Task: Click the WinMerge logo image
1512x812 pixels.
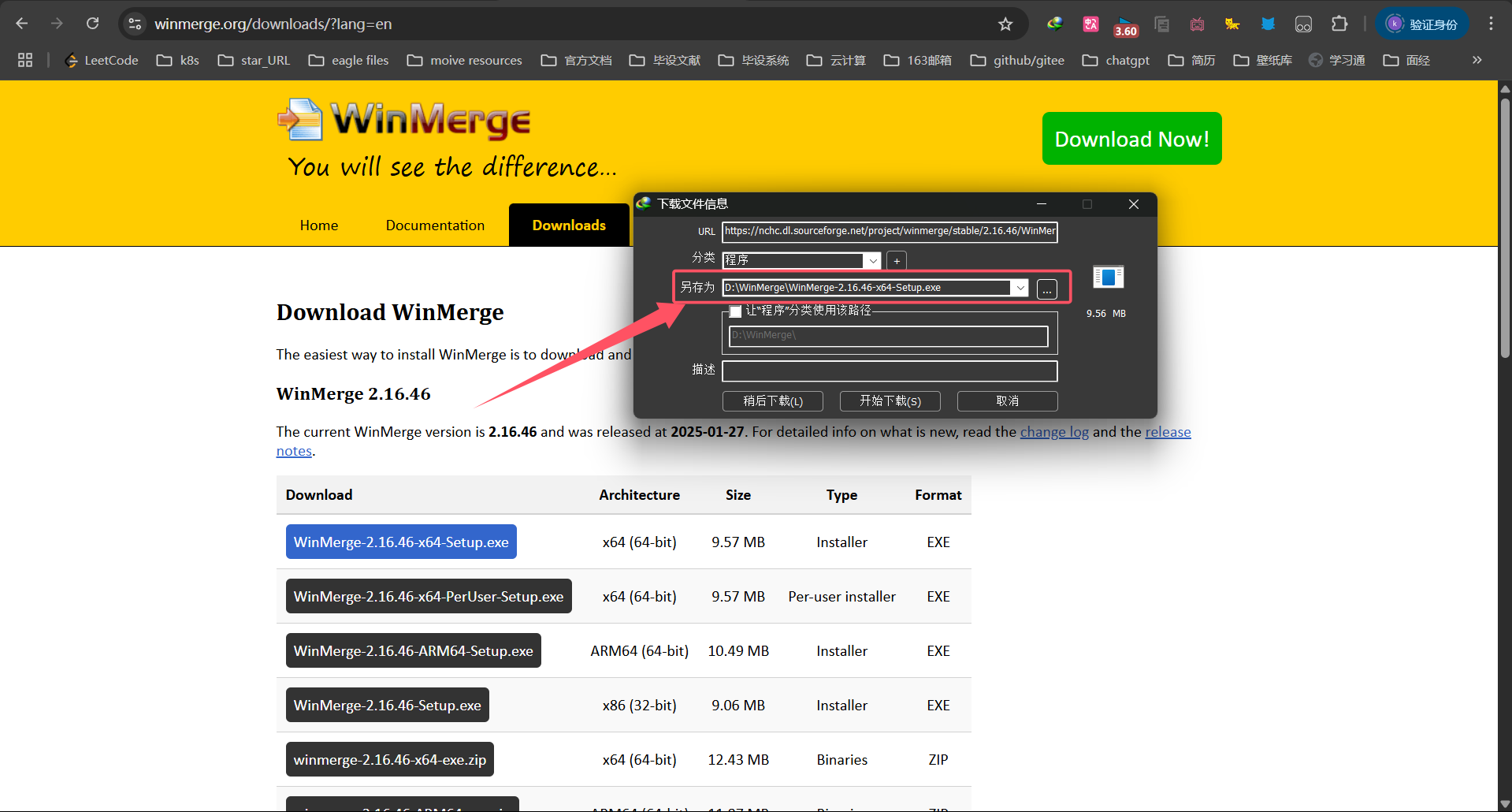Action: pos(404,120)
